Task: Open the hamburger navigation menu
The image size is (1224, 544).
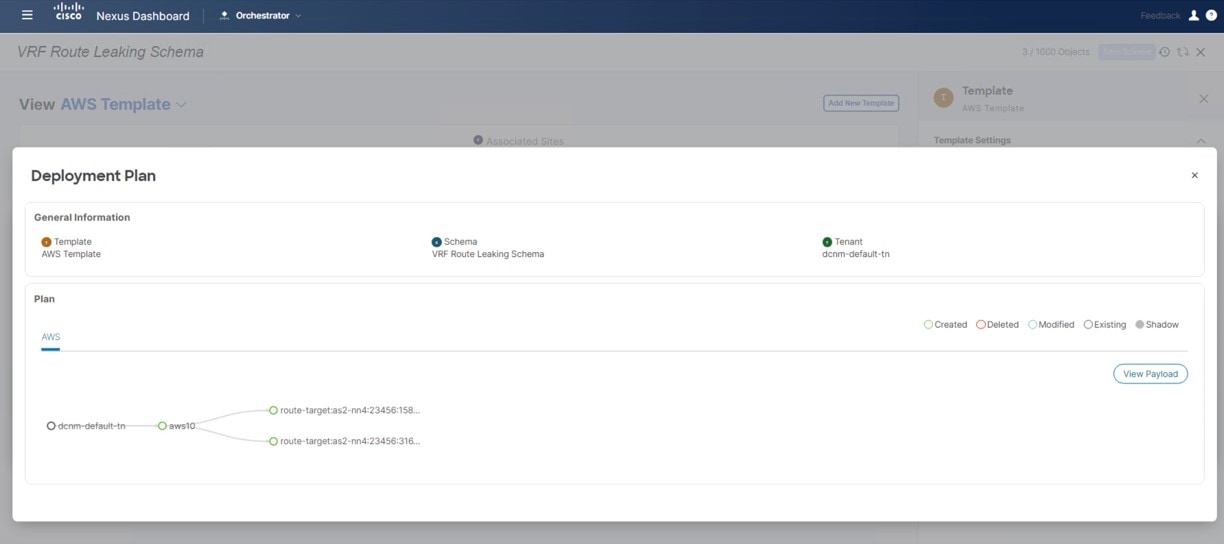Action: (27, 15)
